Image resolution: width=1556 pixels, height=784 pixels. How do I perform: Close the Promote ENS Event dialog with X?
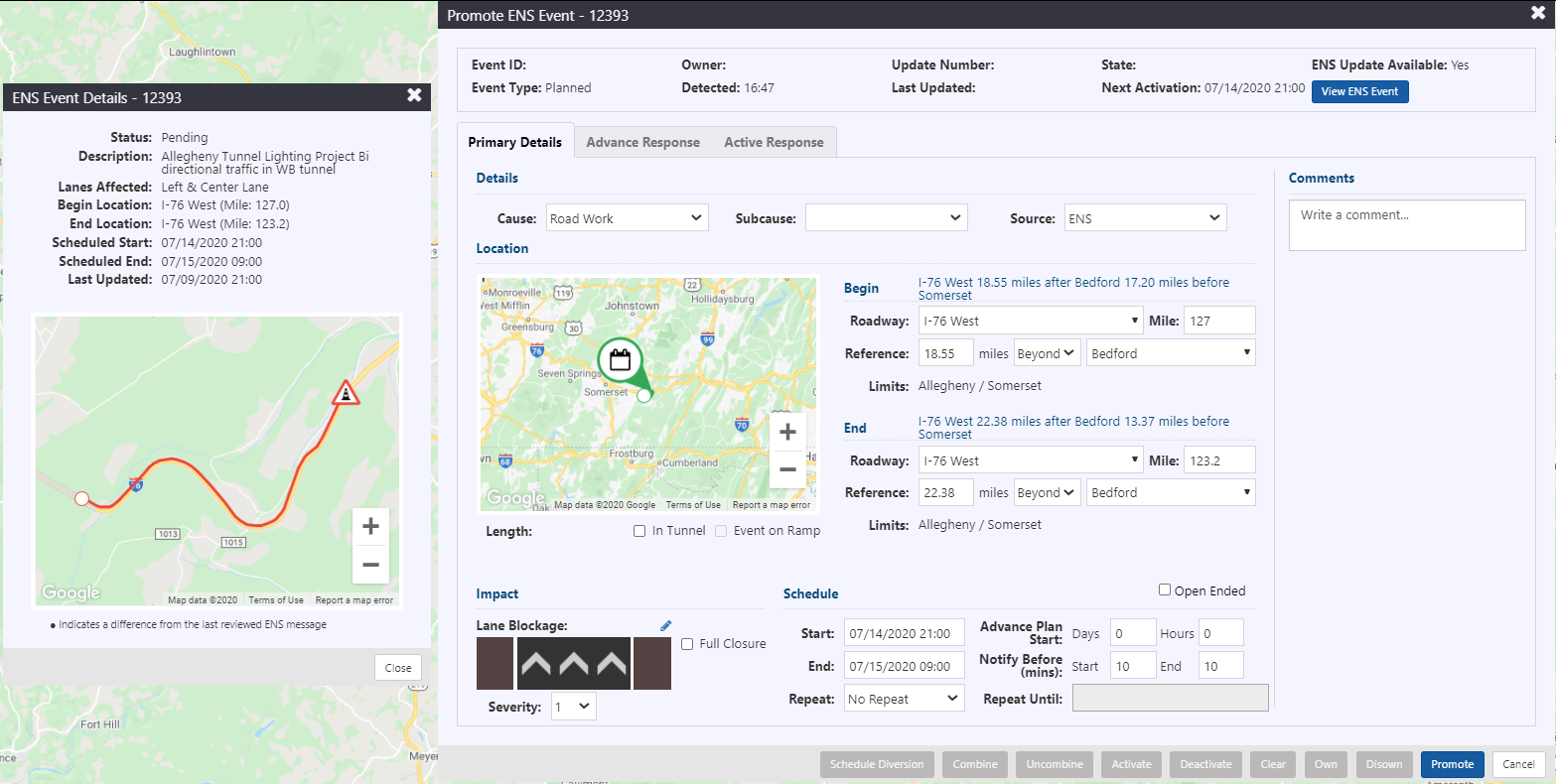point(1538,13)
